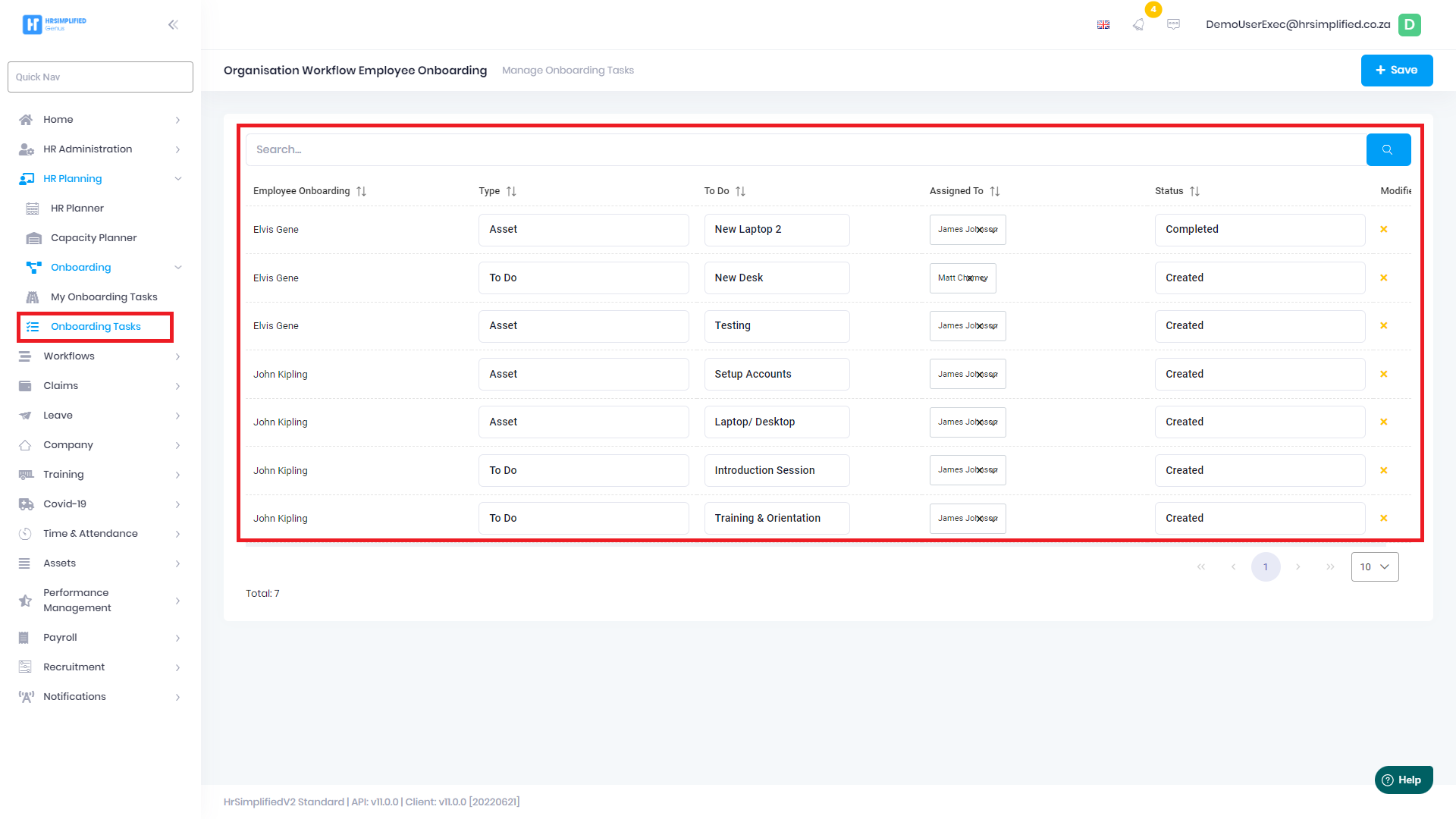This screenshot has height=819, width=1456.
Task: Select Capacity Planner in sidebar
Action: 93,238
